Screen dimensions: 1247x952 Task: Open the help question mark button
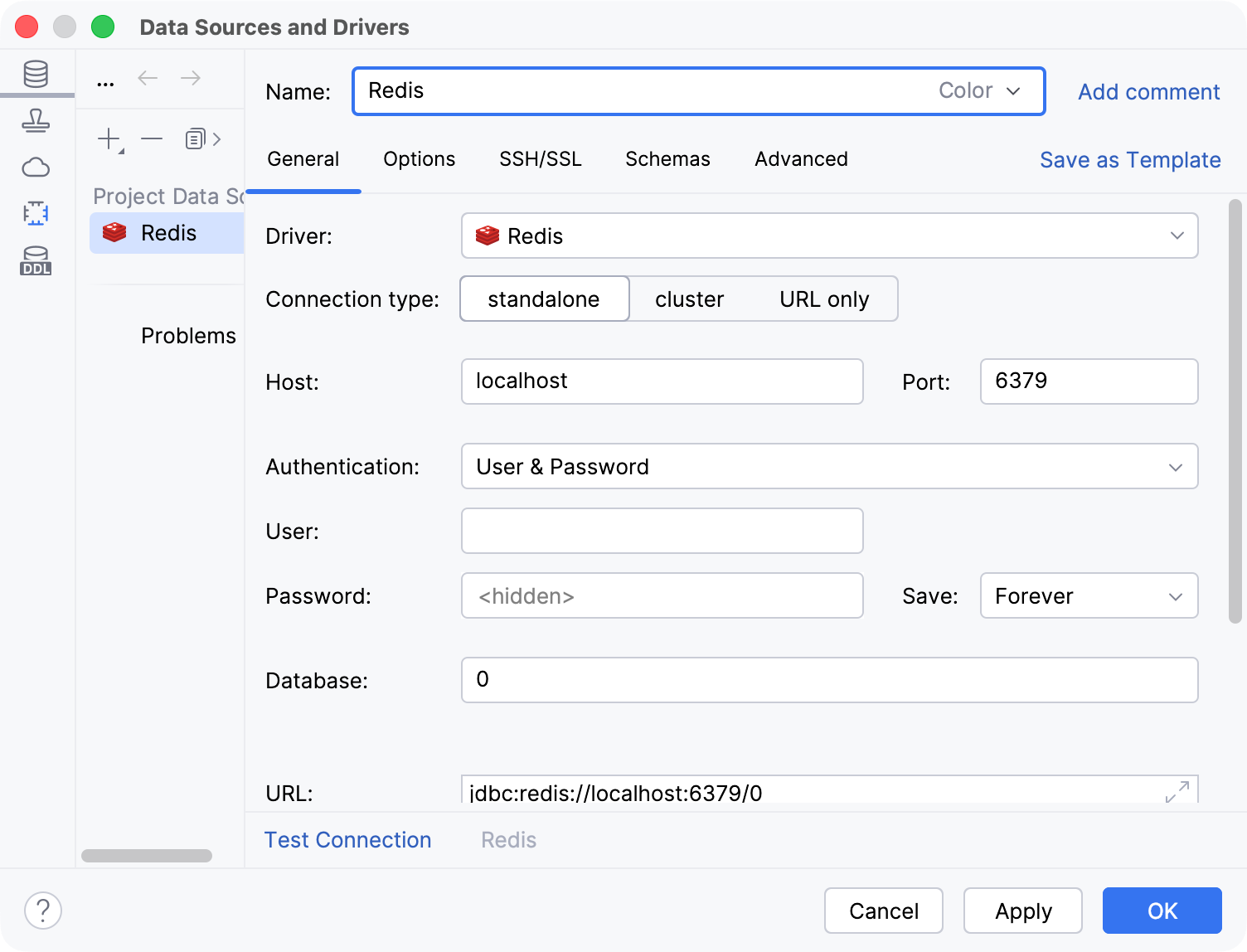[43, 911]
